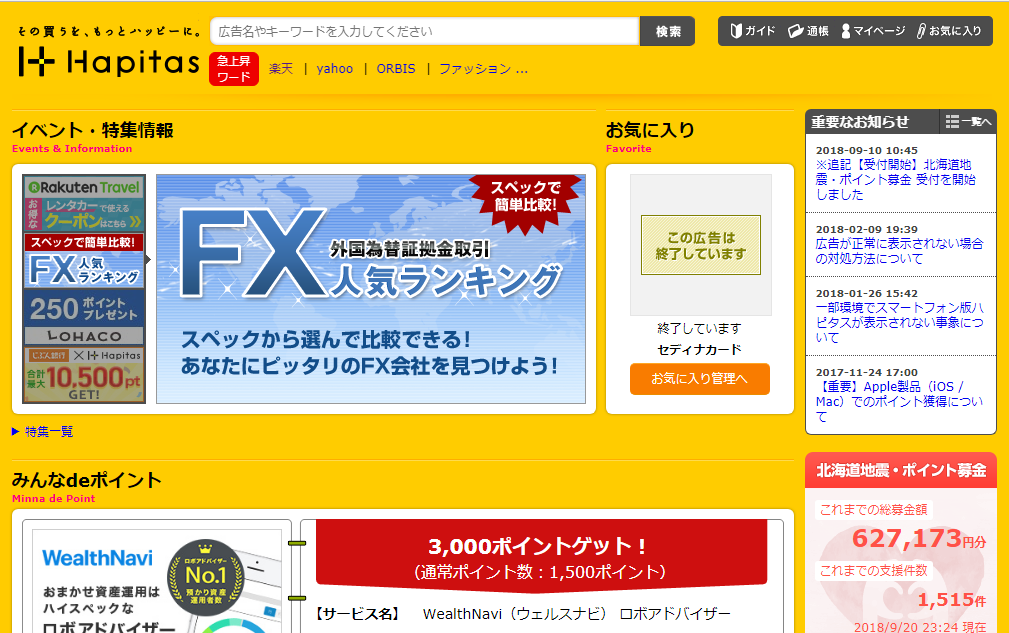Click the 検索 search button
The height and width of the screenshot is (633, 1009).
click(x=668, y=32)
